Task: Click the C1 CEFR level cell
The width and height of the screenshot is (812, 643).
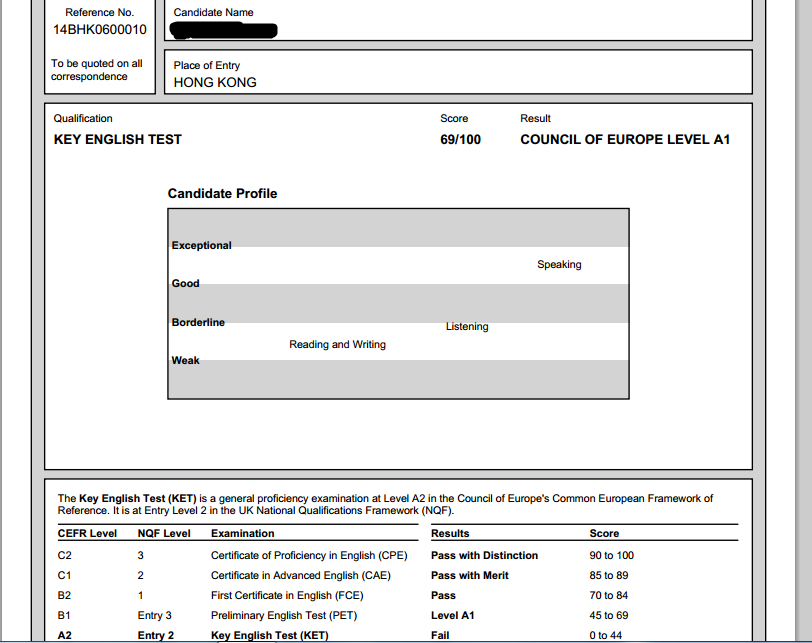Action: 65,576
